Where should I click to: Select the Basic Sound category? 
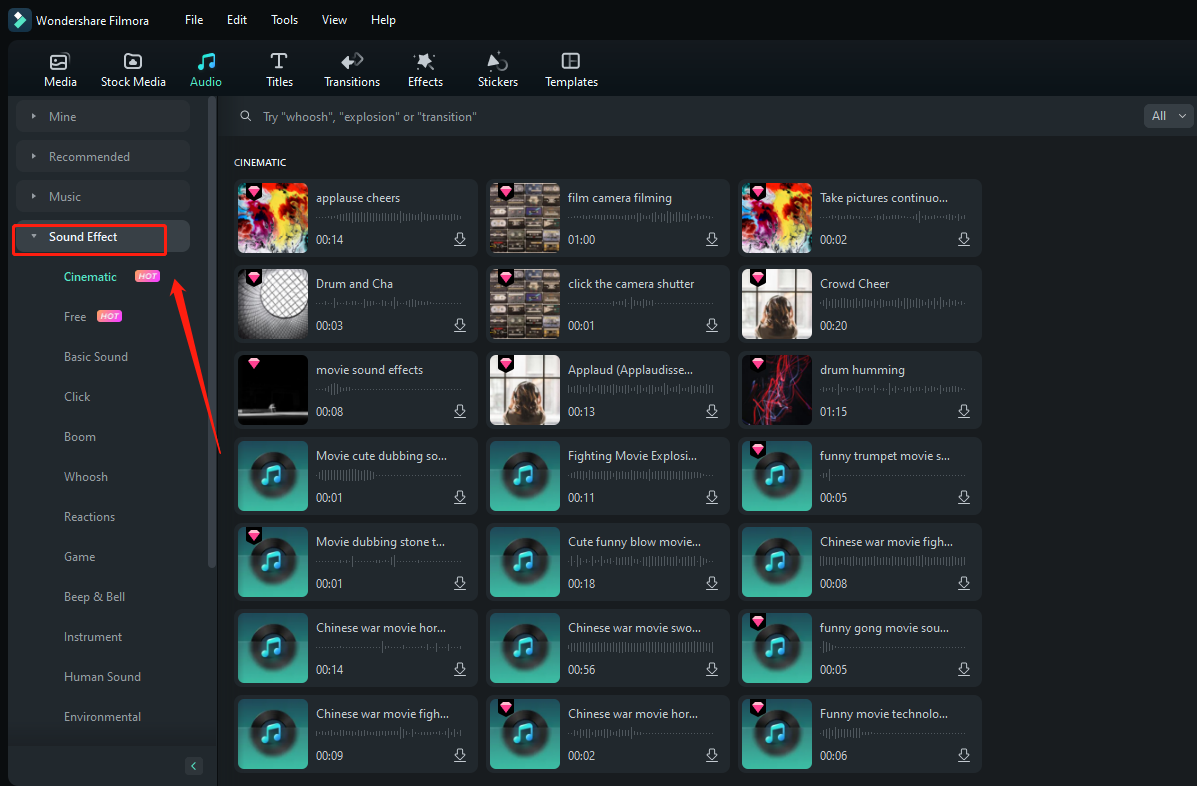(96, 356)
